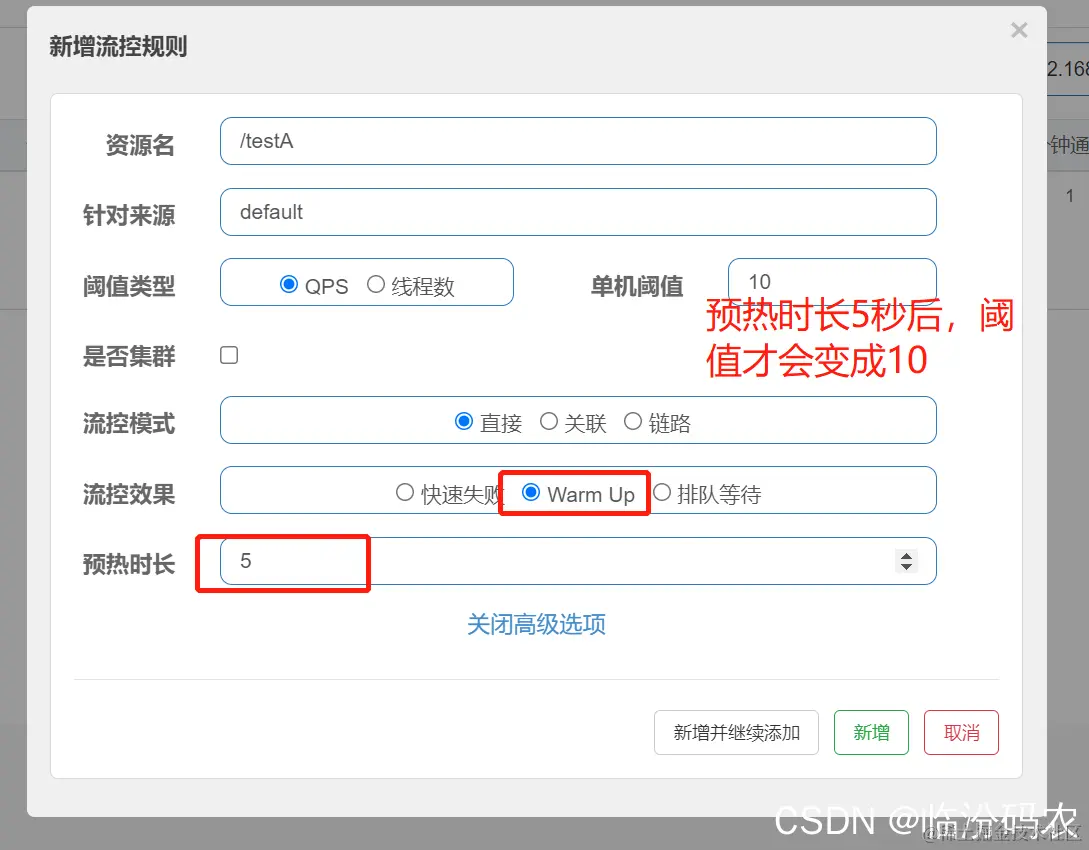Screen dimensions: 1089x850
Task: Choose the 链路 flow control mode
Action: tap(632, 421)
